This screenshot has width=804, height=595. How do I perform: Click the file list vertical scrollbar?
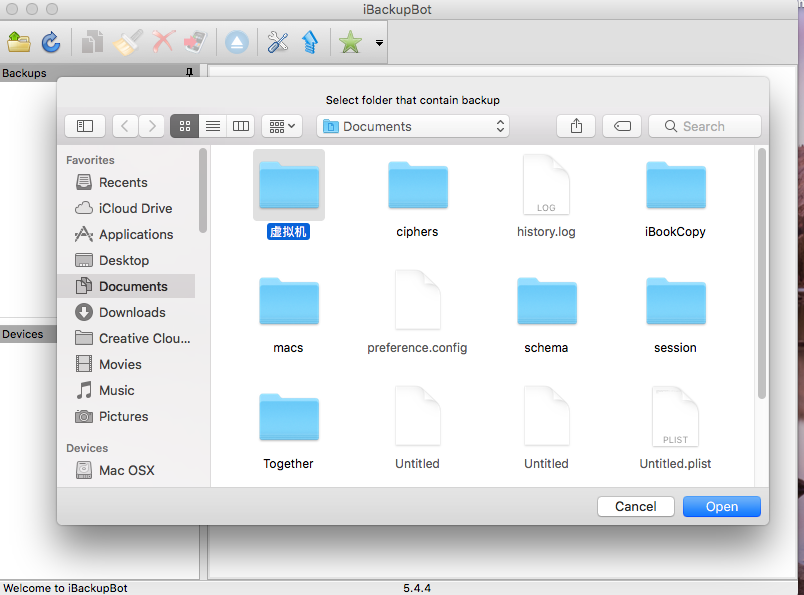tap(762, 273)
